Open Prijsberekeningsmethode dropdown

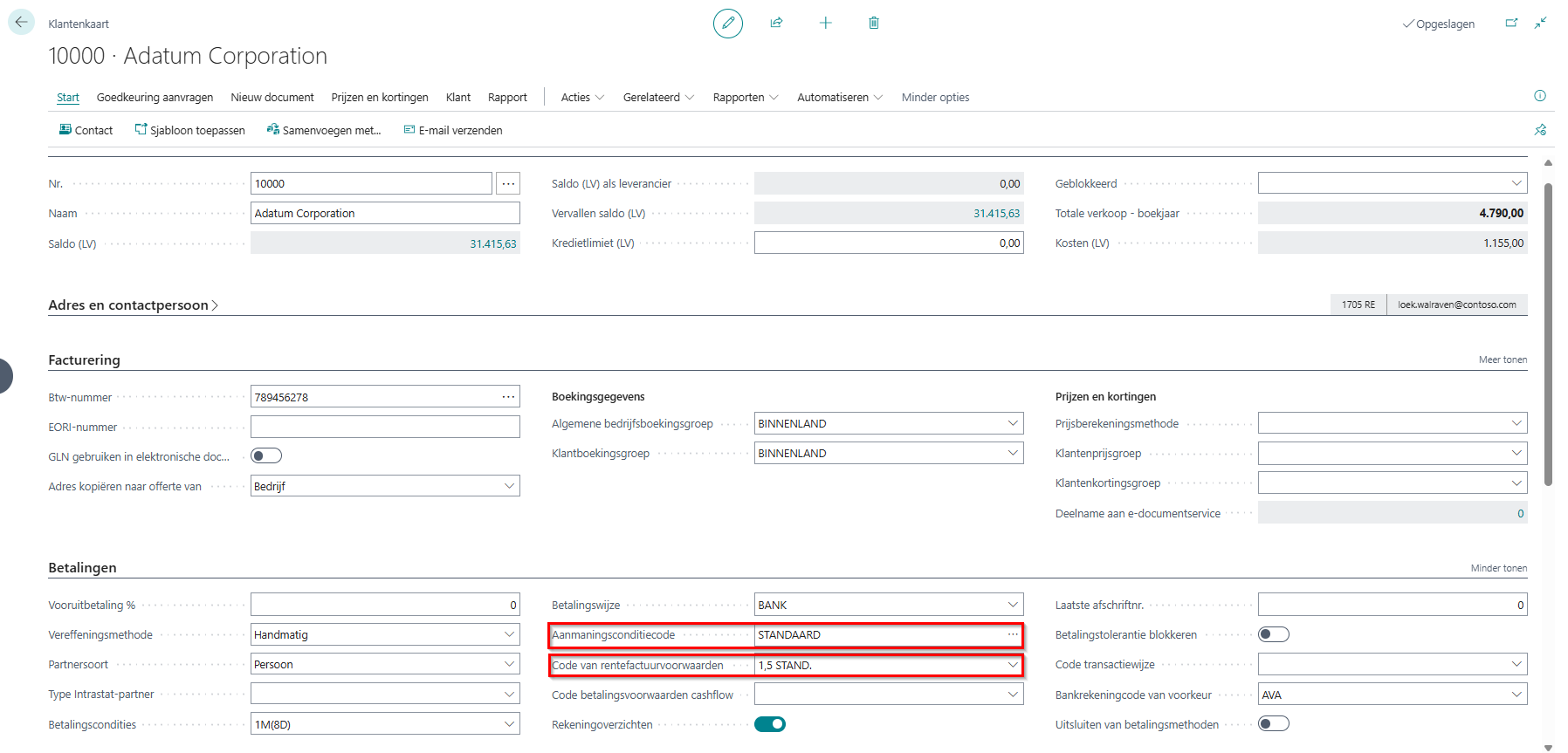pos(1516,423)
